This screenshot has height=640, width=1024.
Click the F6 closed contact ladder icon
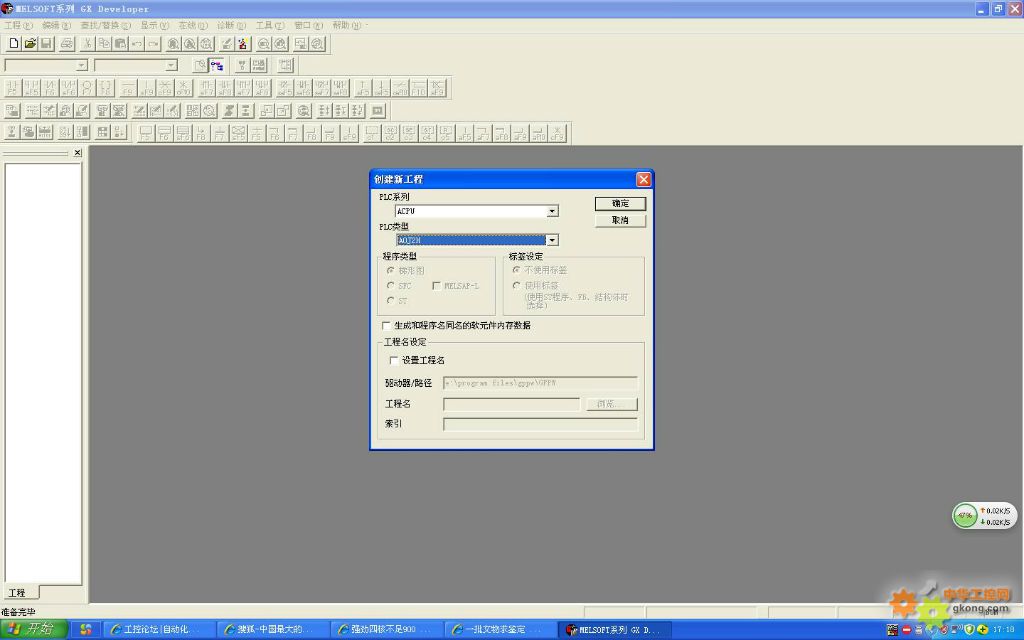pos(50,88)
